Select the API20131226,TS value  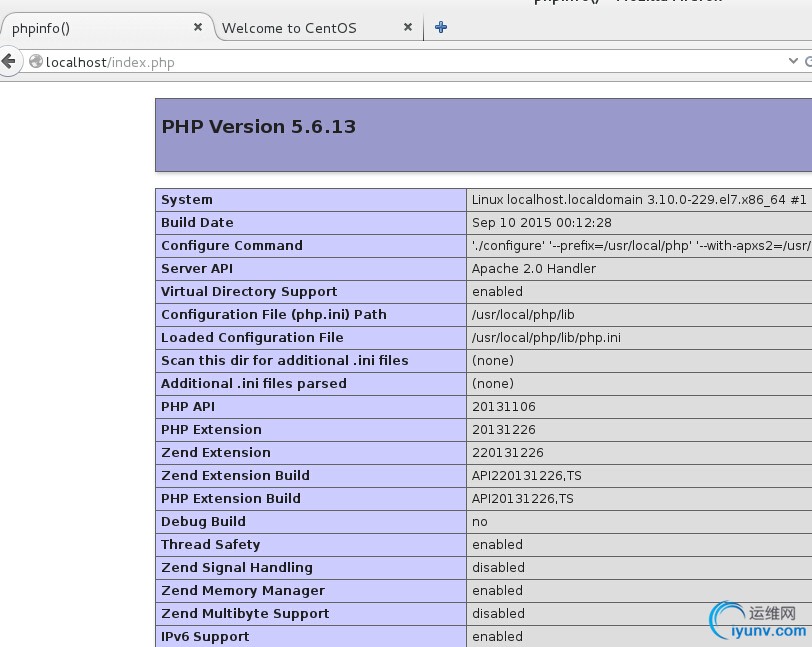[x=523, y=499]
